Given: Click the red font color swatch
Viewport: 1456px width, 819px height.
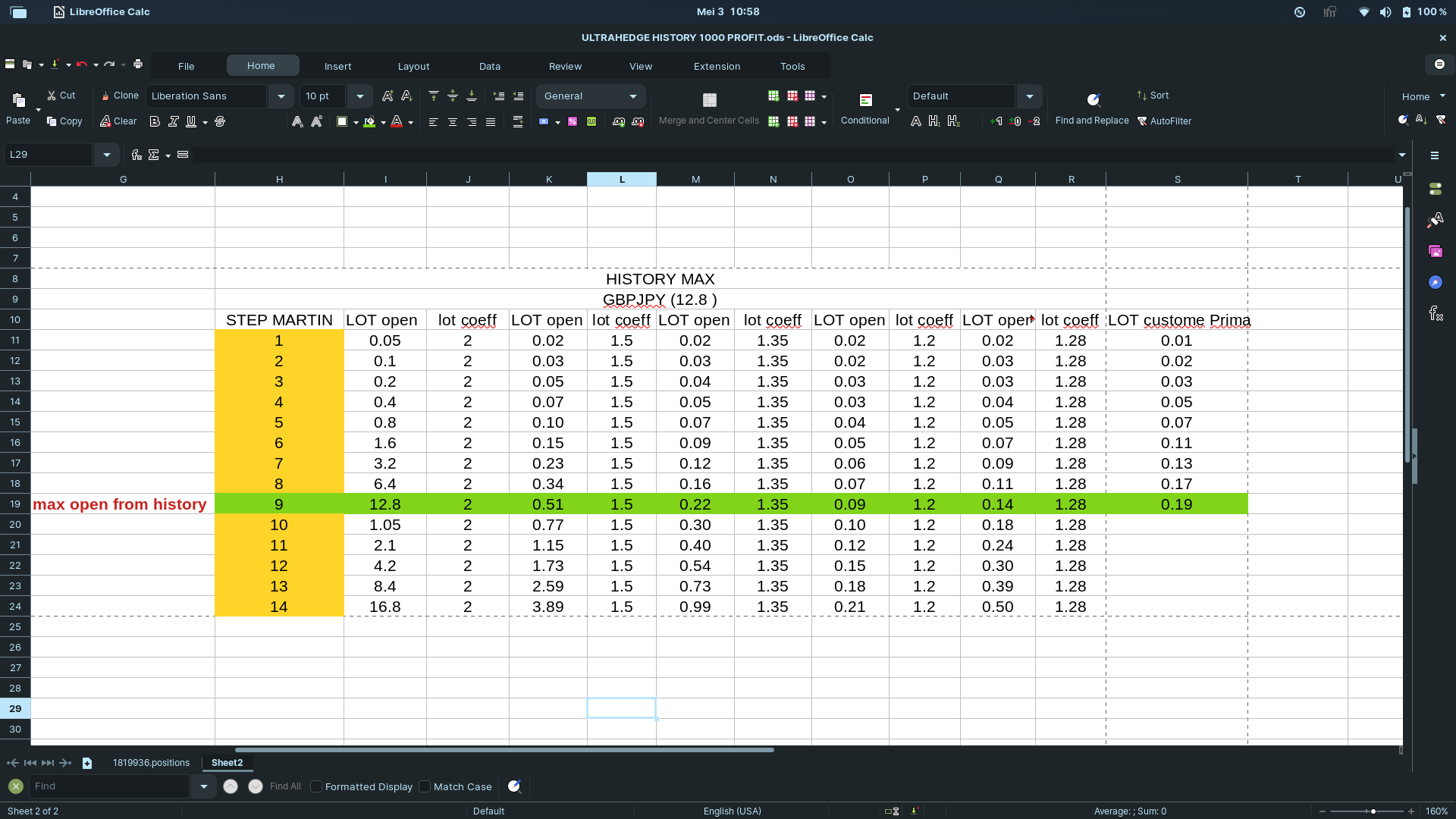Looking at the screenshot, I should (397, 122).
